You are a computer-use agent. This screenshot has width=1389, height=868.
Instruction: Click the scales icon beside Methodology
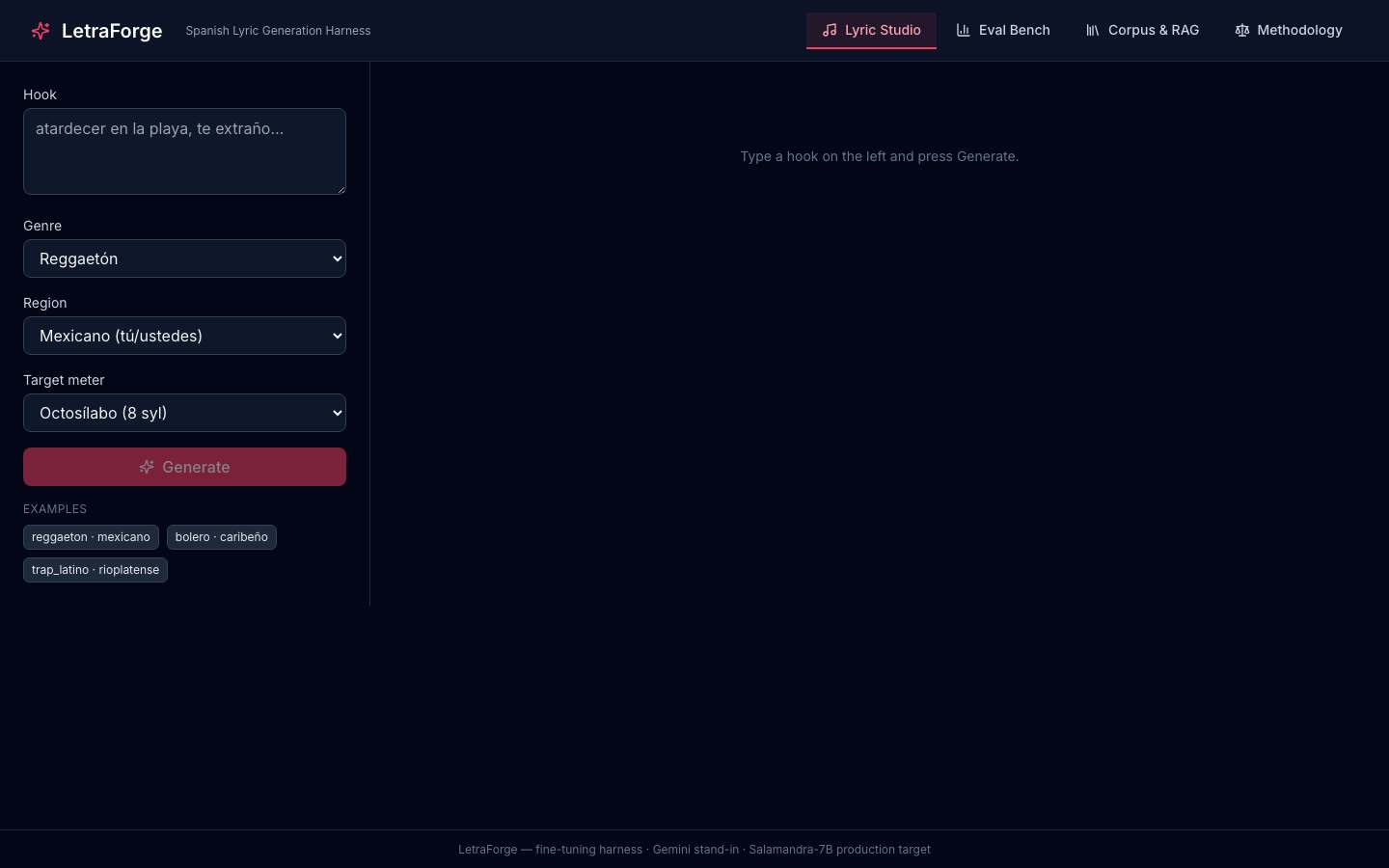1241,30
